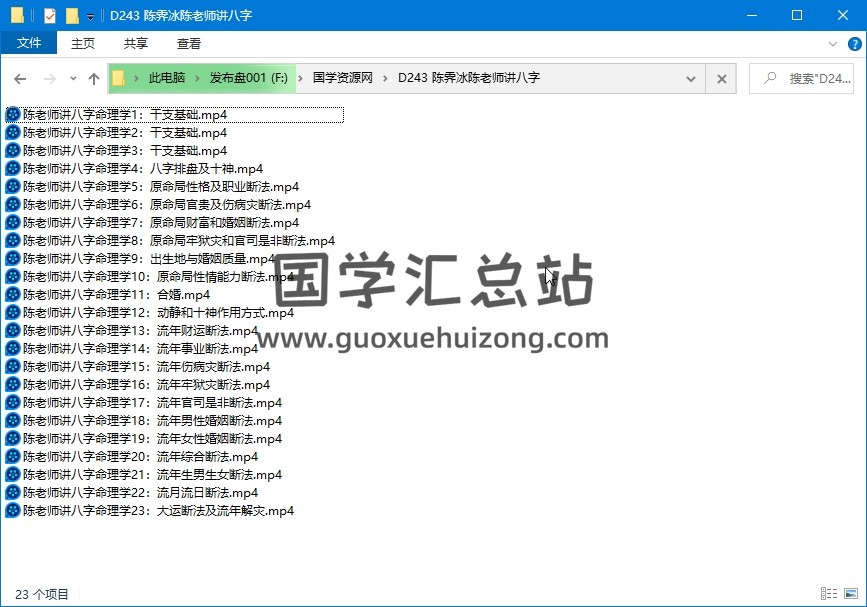Select file 陈老师讲八字命理学17：流年官司是非断法.mp4
This screenshot has width=867, height=607.
point(144,402)
